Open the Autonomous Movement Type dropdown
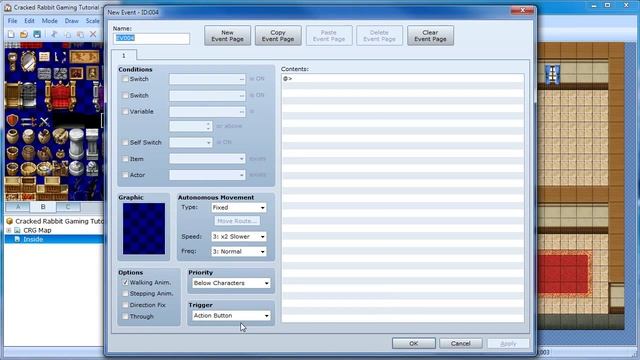The width and height of the screenshot is (640, 360). [239, 207]
